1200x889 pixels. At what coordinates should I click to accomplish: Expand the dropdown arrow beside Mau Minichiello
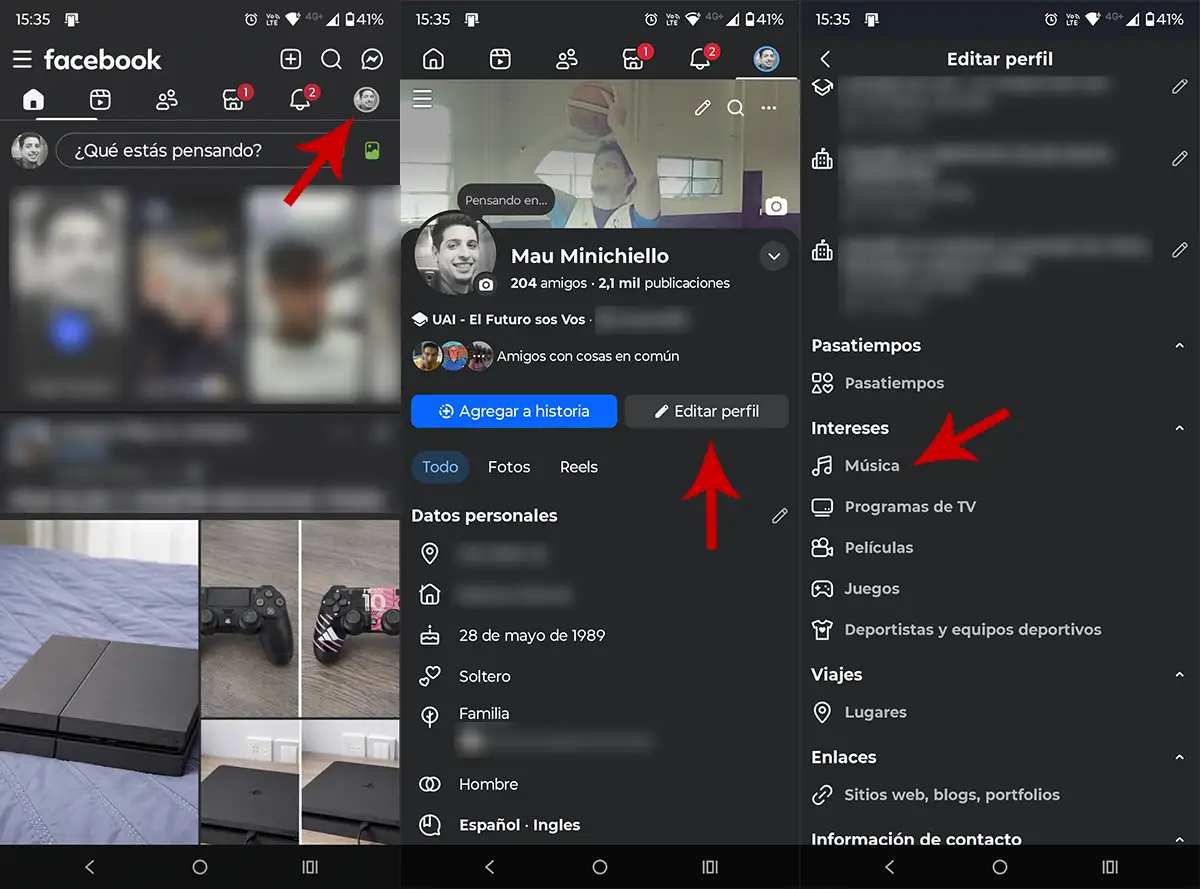click(x=773, y=257)
